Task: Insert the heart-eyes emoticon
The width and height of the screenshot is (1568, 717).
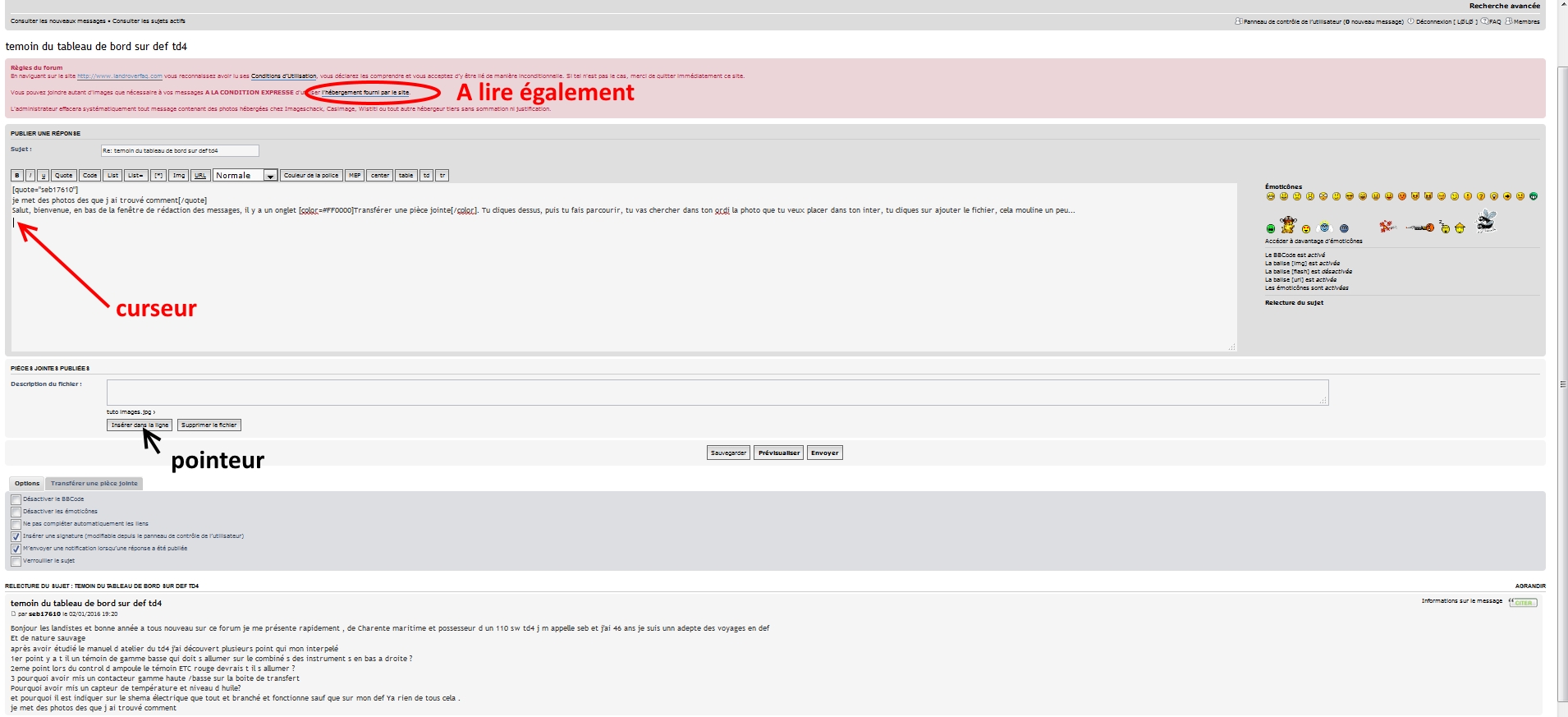Action: pos(1306,229)
